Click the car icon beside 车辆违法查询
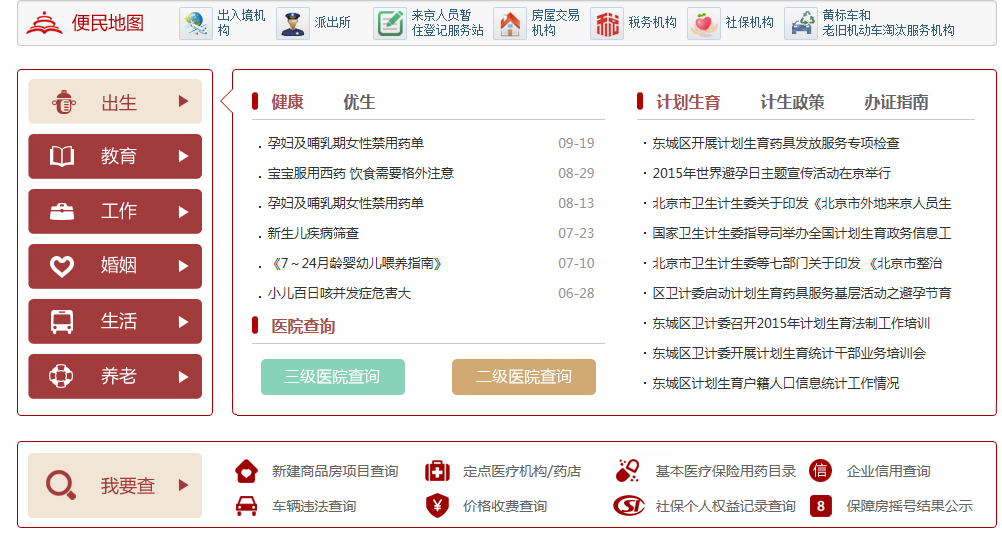The width and height of the screenshot is (1002, 535). tap(246, 506)
